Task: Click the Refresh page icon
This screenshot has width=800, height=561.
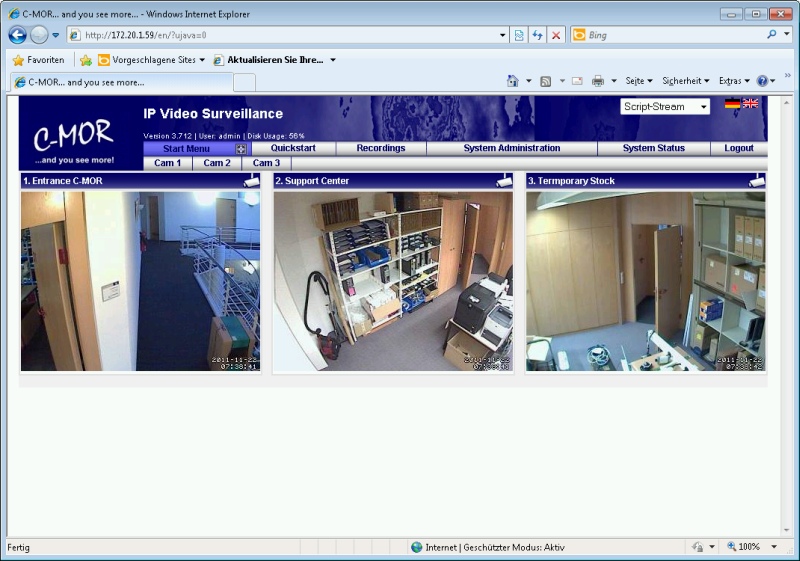Action: coord(537,35)
